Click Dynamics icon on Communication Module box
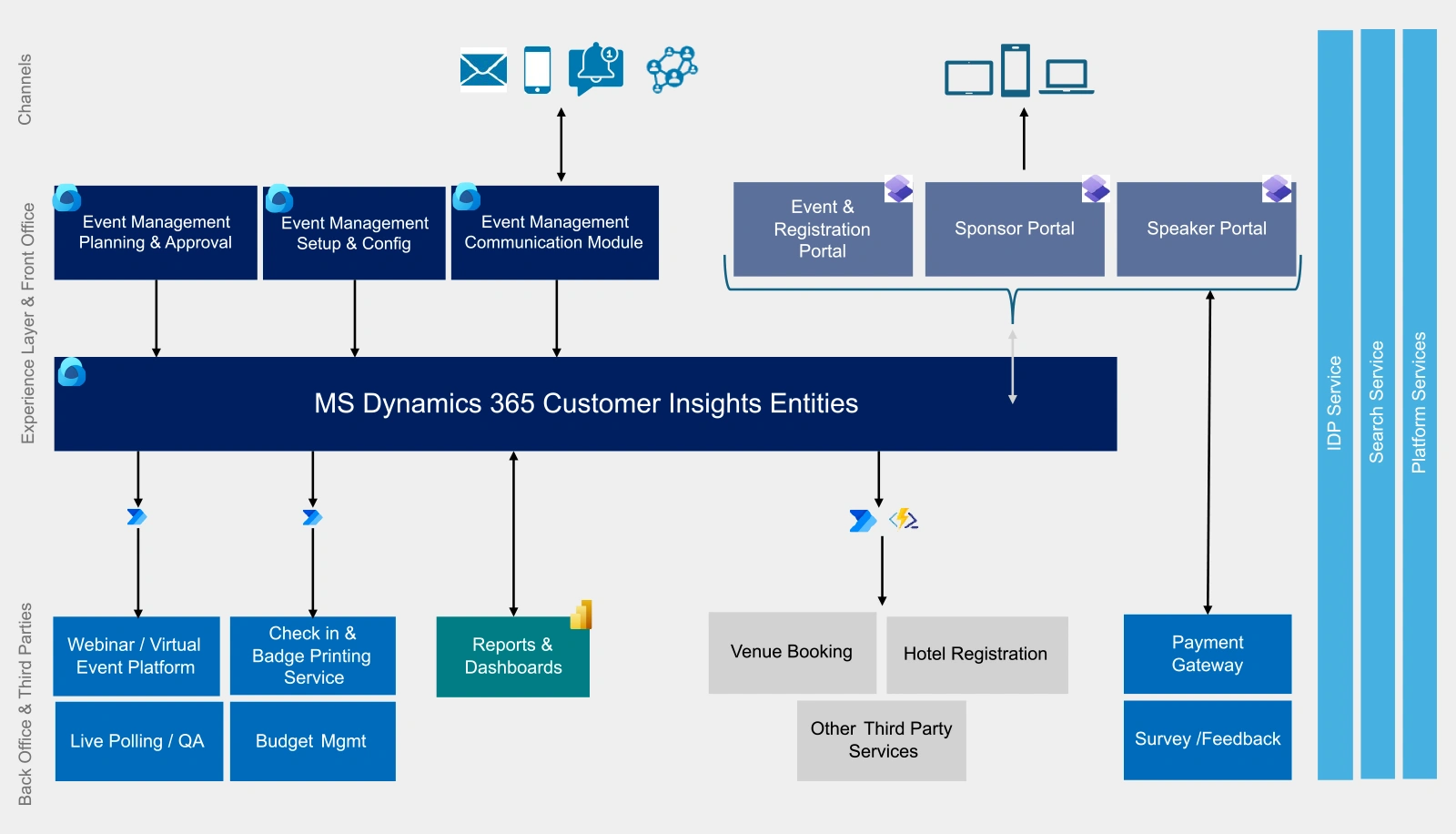This screenshot has width=1456, height=834. (467, 197)
